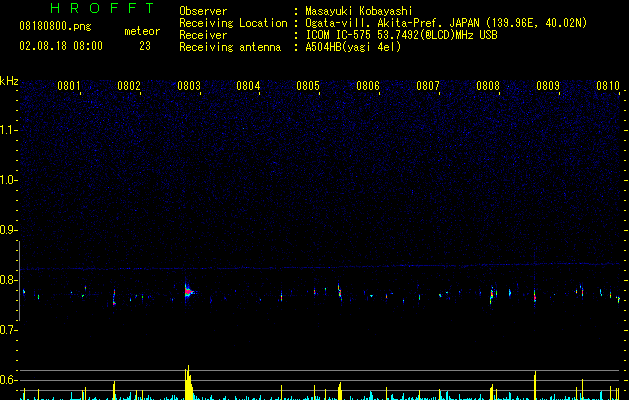Click the gray frequency range bar beside axis
Screen dimensions: 629x400
point(19,280)
